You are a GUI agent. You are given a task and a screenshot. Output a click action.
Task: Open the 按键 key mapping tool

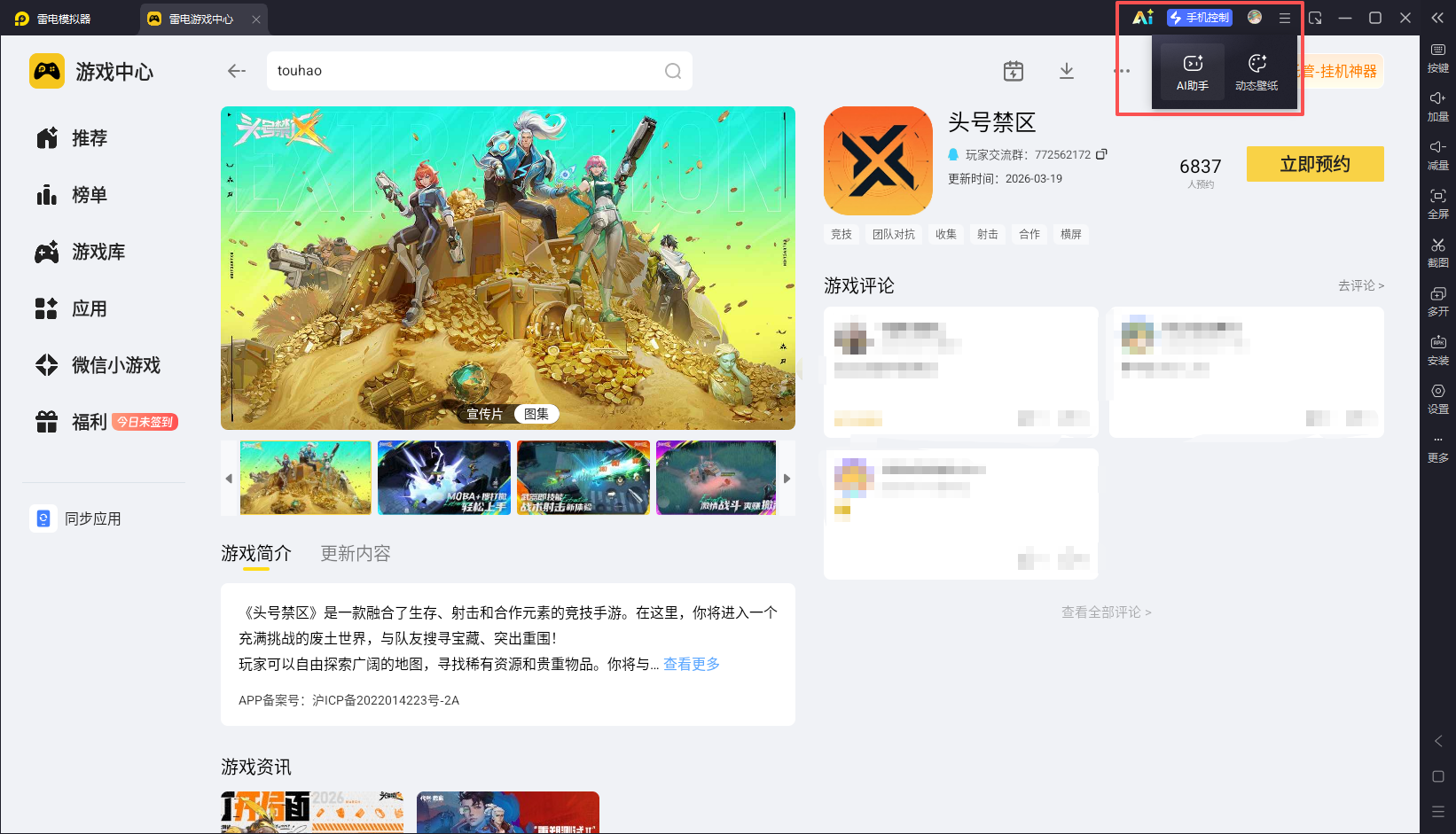click(1438, 58)
